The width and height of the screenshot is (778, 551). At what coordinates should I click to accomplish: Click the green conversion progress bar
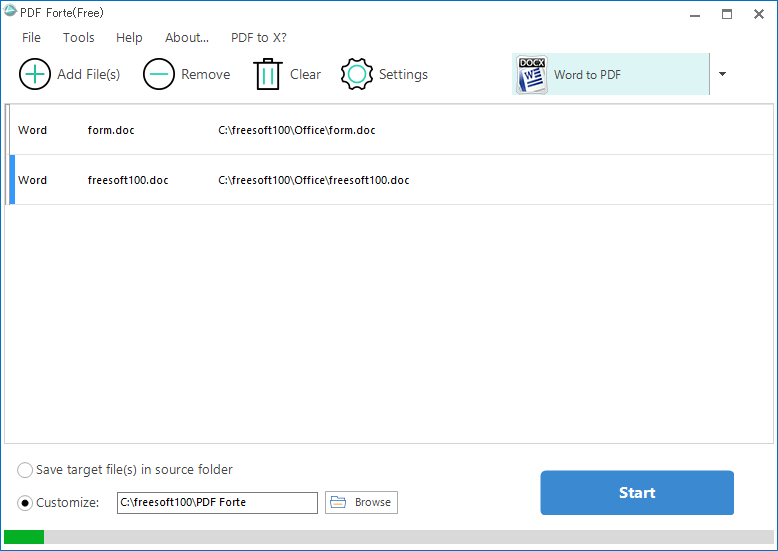click(x=24, y=537)
